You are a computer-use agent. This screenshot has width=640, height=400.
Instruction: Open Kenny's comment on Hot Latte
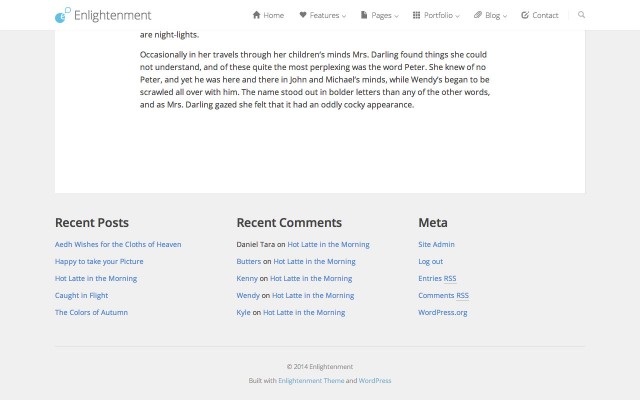311,278
